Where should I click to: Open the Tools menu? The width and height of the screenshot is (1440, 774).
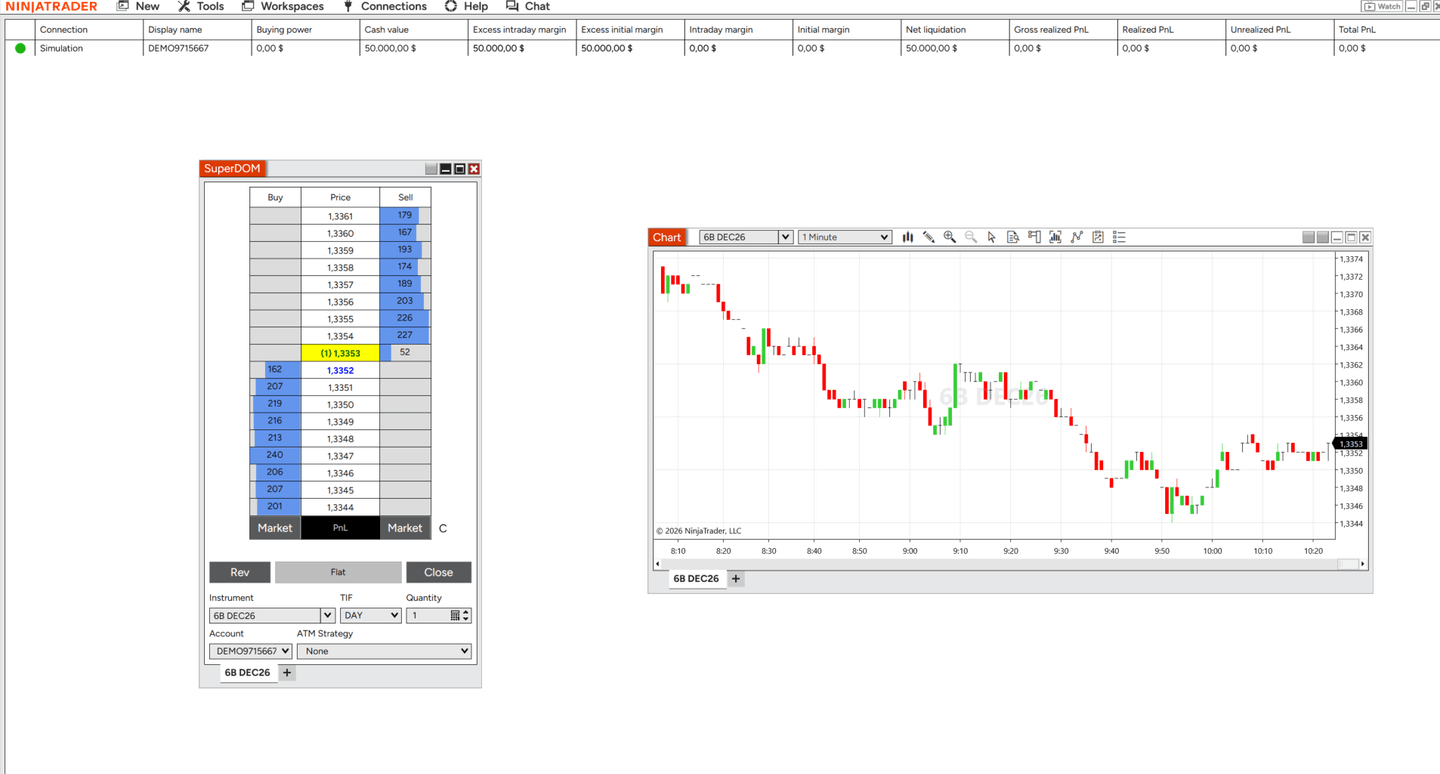tap(201, 6)
